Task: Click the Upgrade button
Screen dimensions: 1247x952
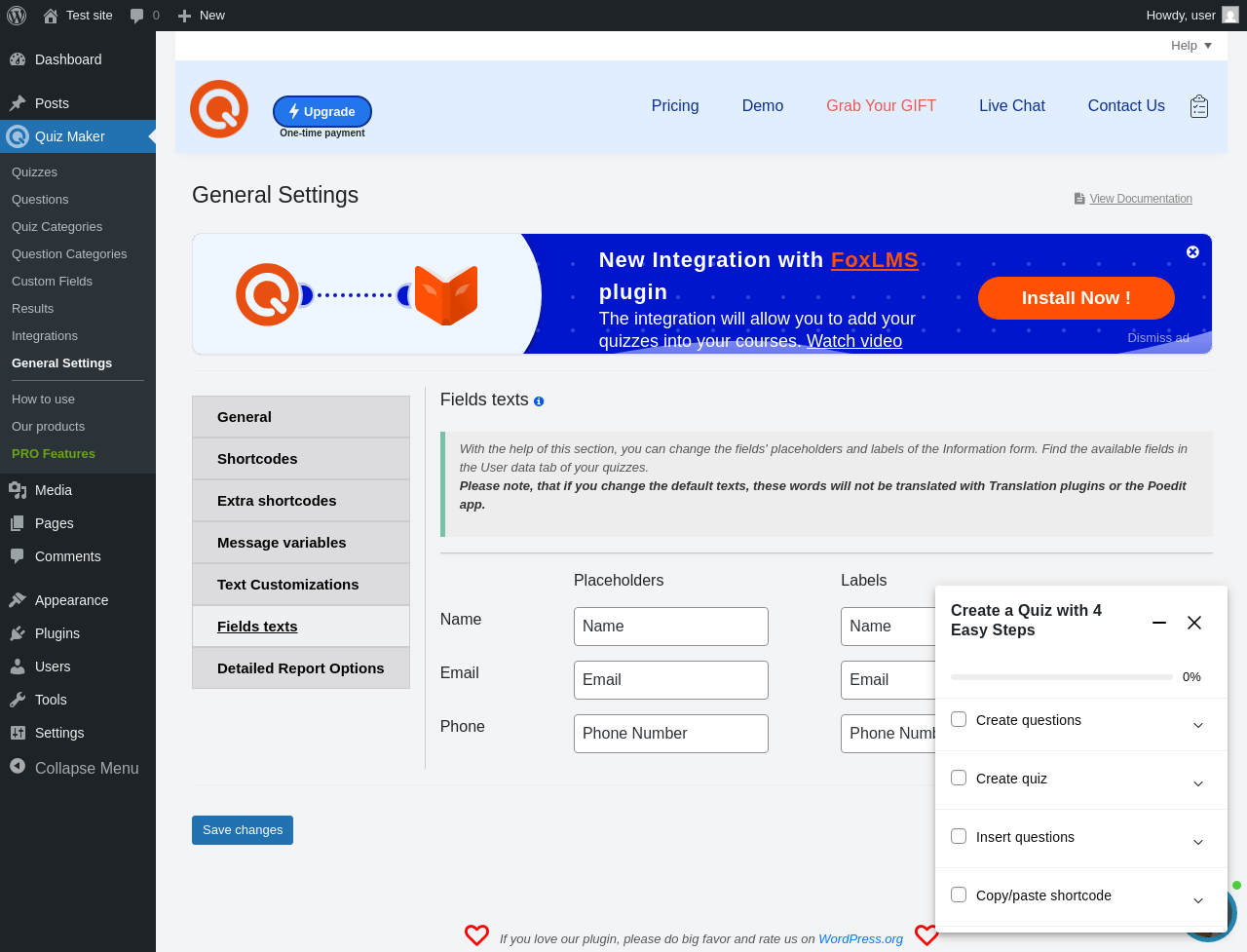Action: [x=322, y=112]
